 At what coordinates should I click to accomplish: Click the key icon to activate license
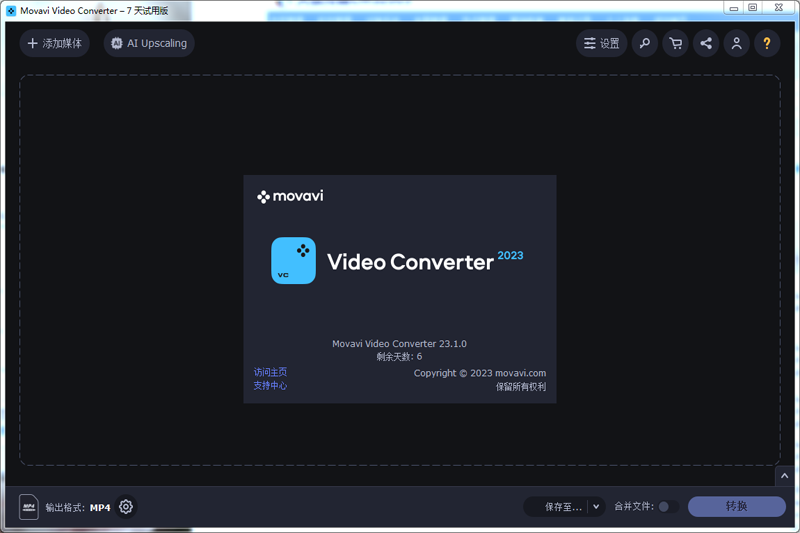[x=645, y=43]
